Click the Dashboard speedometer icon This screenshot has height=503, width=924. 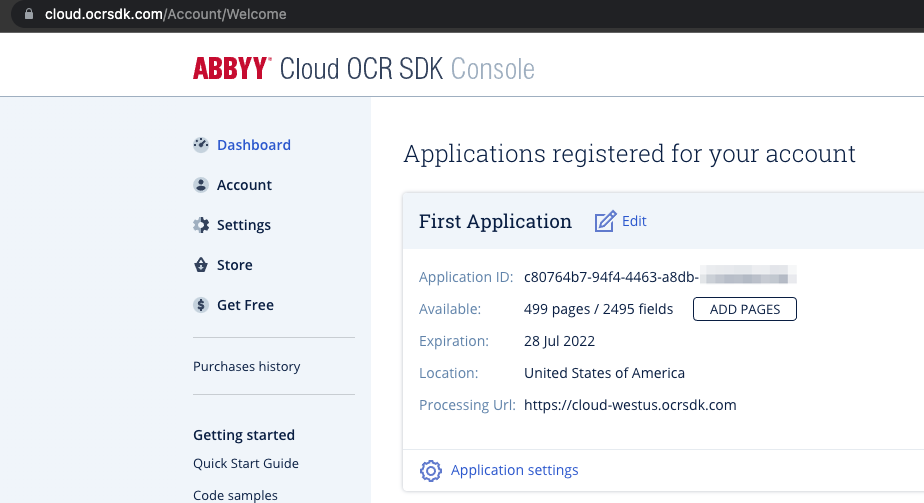[x=201, y=145]
